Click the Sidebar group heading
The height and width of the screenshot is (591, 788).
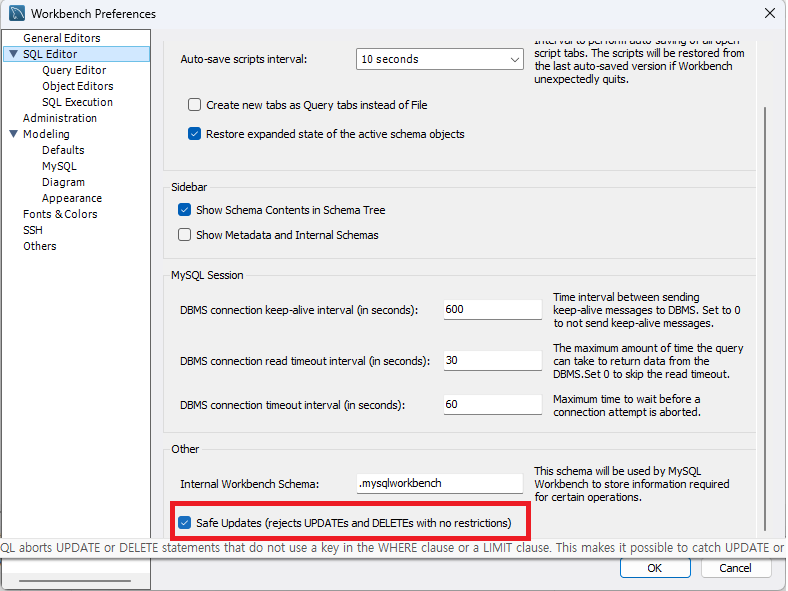point(189,187)
